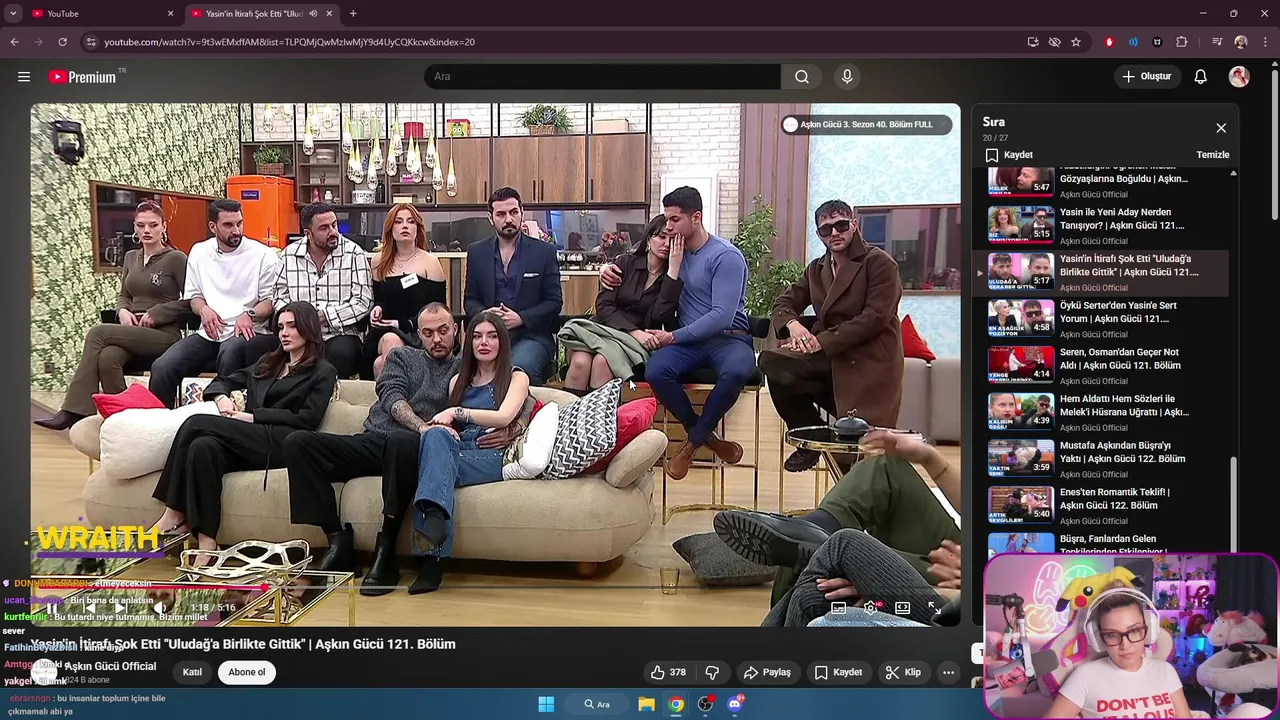1280x720 pixels.
Task: Like the video with 378 likes
Action: pos(668,672)
